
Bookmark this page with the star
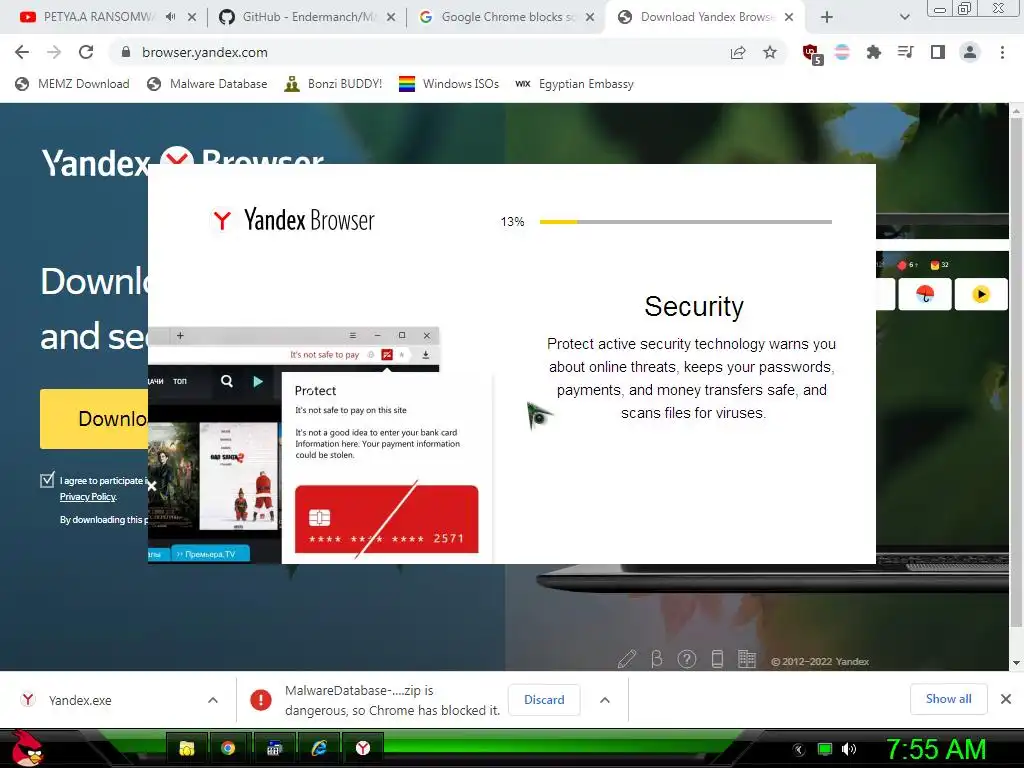[x=770, y=52]
